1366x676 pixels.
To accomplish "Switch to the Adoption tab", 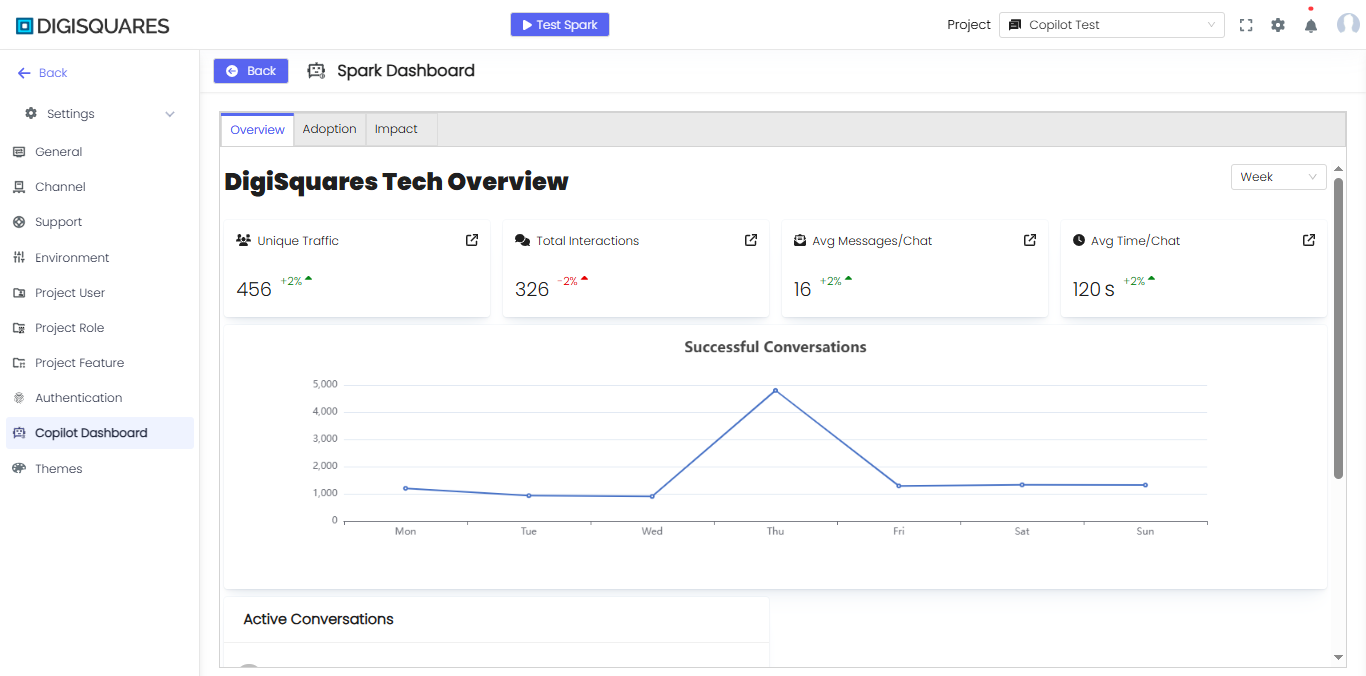I will coord(330,129).
